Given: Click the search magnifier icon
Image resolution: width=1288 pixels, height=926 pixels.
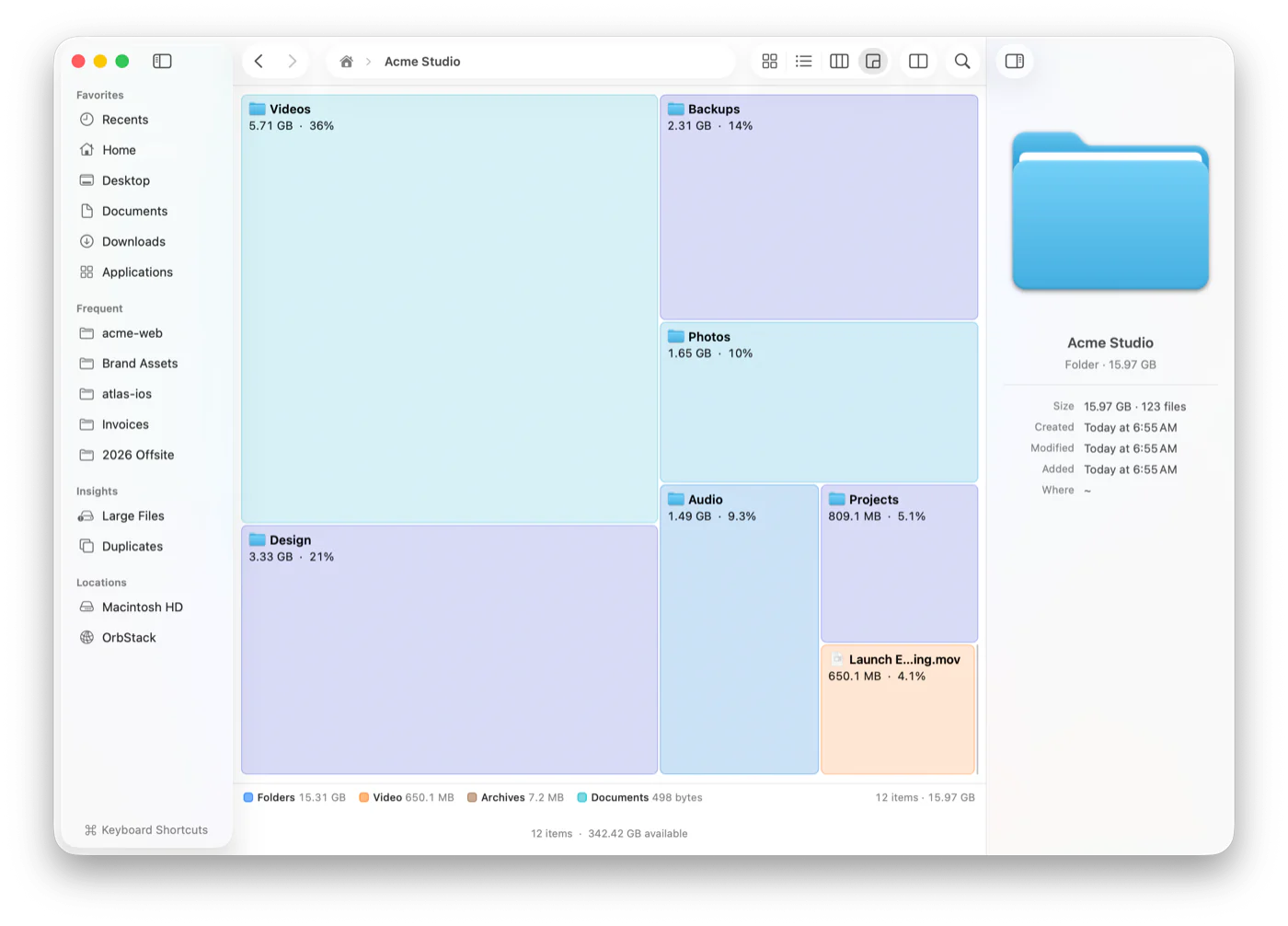Looking at the screenshot, I should (x=962, y=61).
